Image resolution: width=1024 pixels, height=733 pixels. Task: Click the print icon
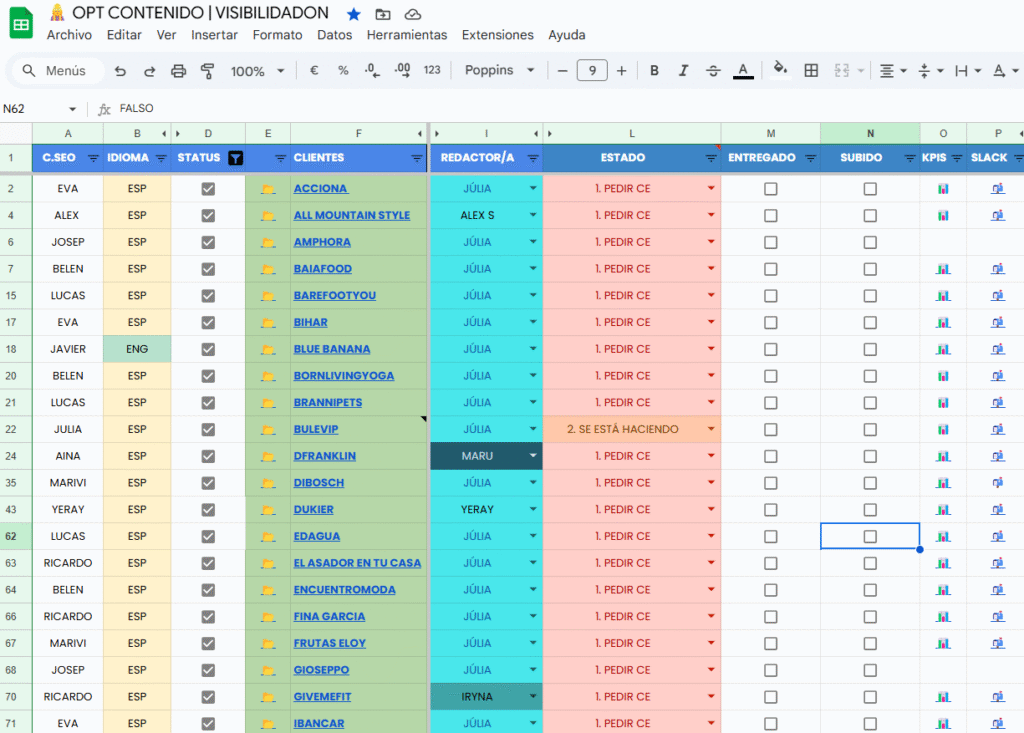tap(179, 71)
